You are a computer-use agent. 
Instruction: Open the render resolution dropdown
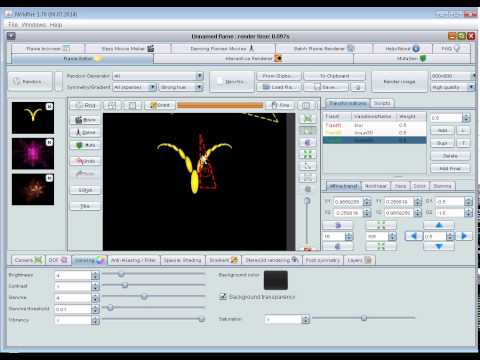453,76
